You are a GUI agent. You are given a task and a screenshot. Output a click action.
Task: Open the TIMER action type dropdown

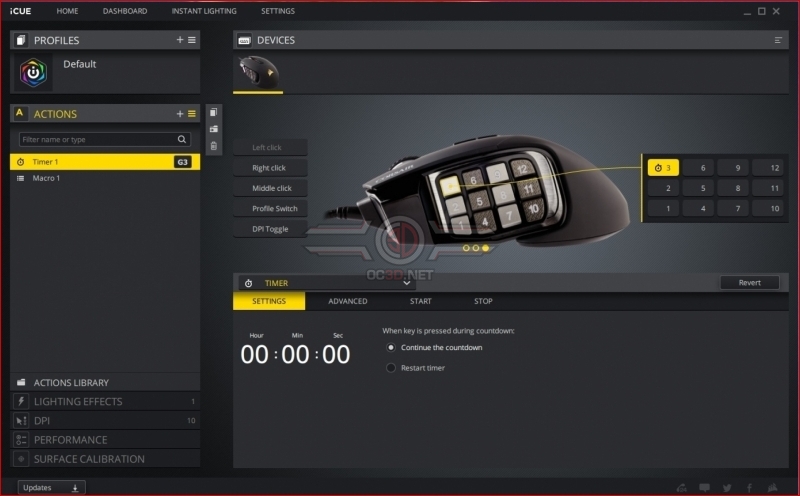click(x=326, y=283)
